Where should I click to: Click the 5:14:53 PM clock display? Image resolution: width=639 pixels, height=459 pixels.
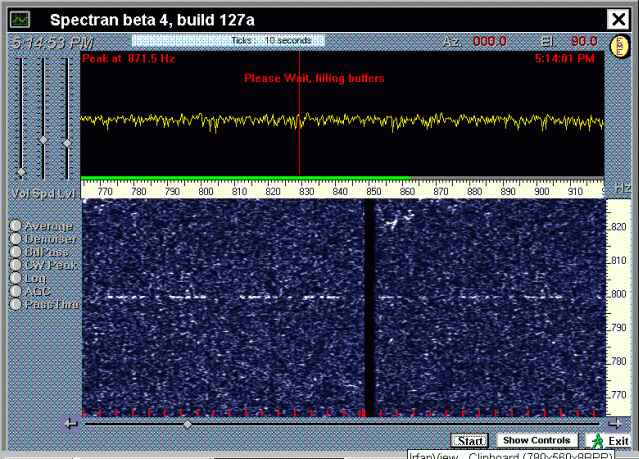53,42
